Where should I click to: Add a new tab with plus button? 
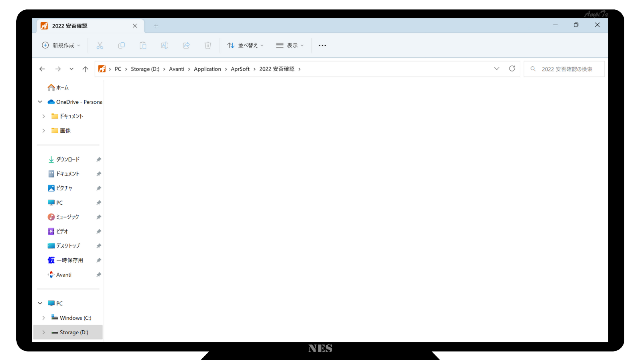coord(156,26)
